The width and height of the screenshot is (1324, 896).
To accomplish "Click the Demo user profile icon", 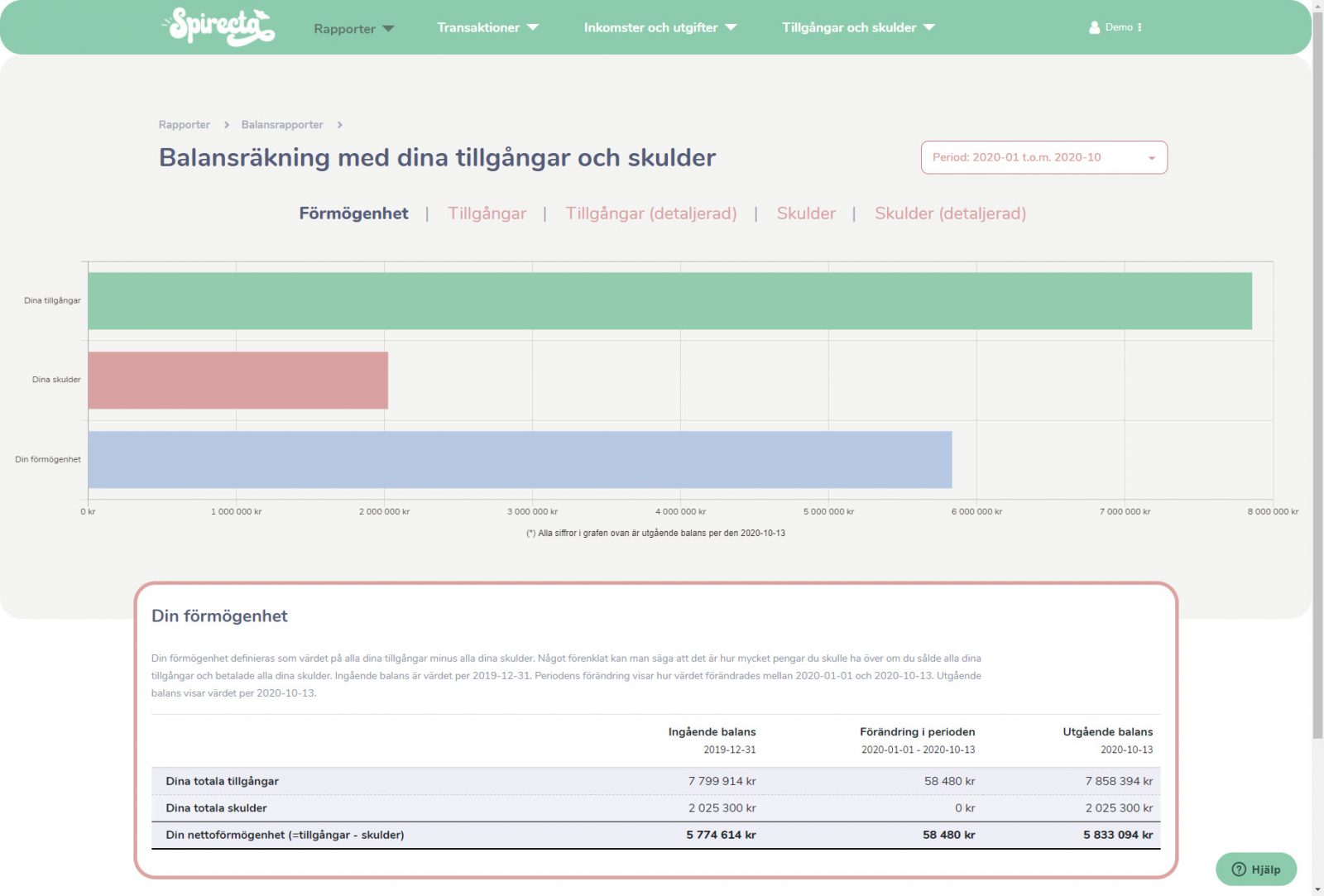I will pyautogui.click(x=1094, y=27).
